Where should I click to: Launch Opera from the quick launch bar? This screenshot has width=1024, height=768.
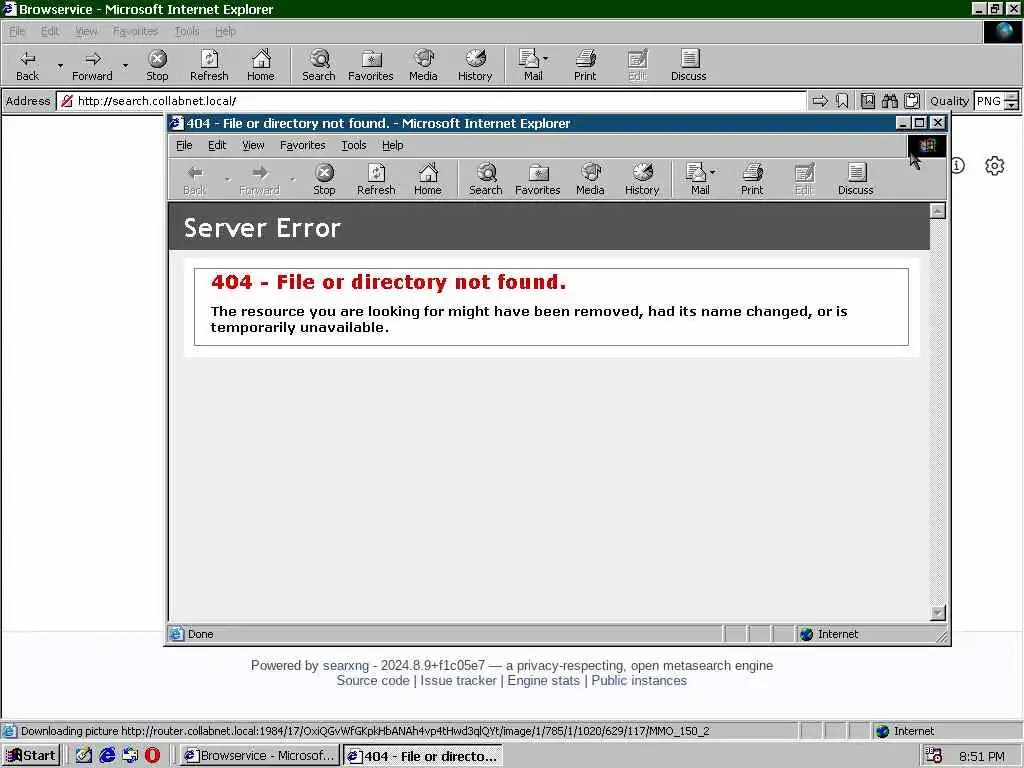[x=152, y=756]
